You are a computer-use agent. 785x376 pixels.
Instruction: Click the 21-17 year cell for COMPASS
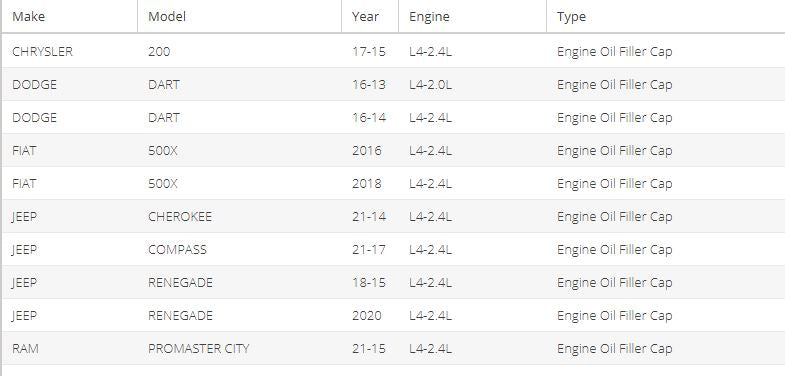368,249
